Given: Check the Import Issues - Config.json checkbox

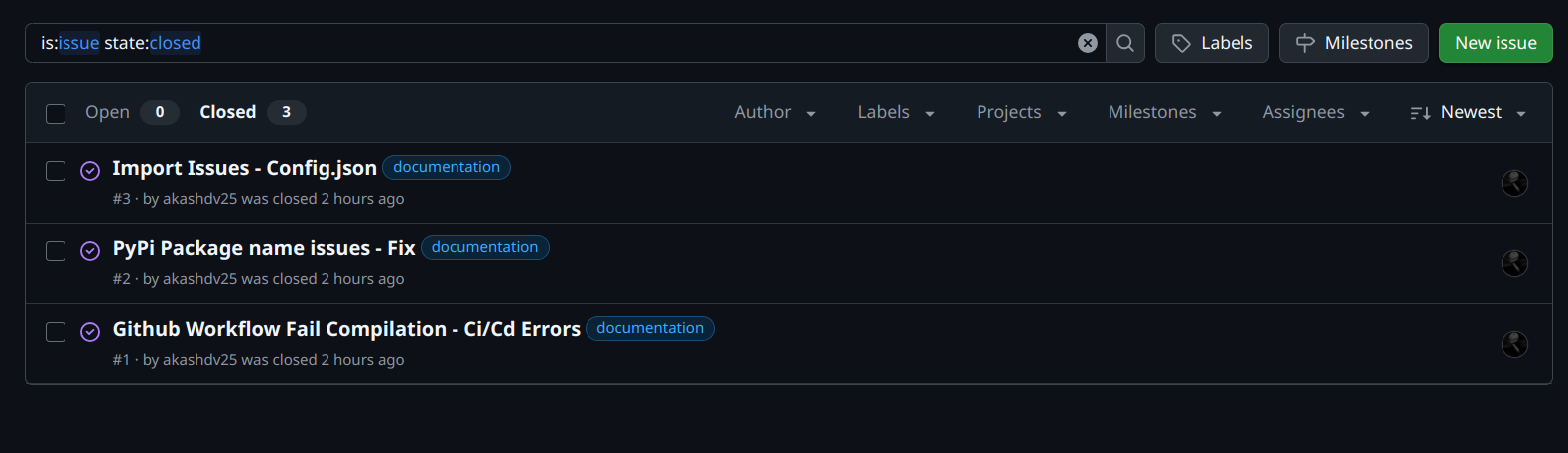Looking at the screenshot, I should (56, 171).
